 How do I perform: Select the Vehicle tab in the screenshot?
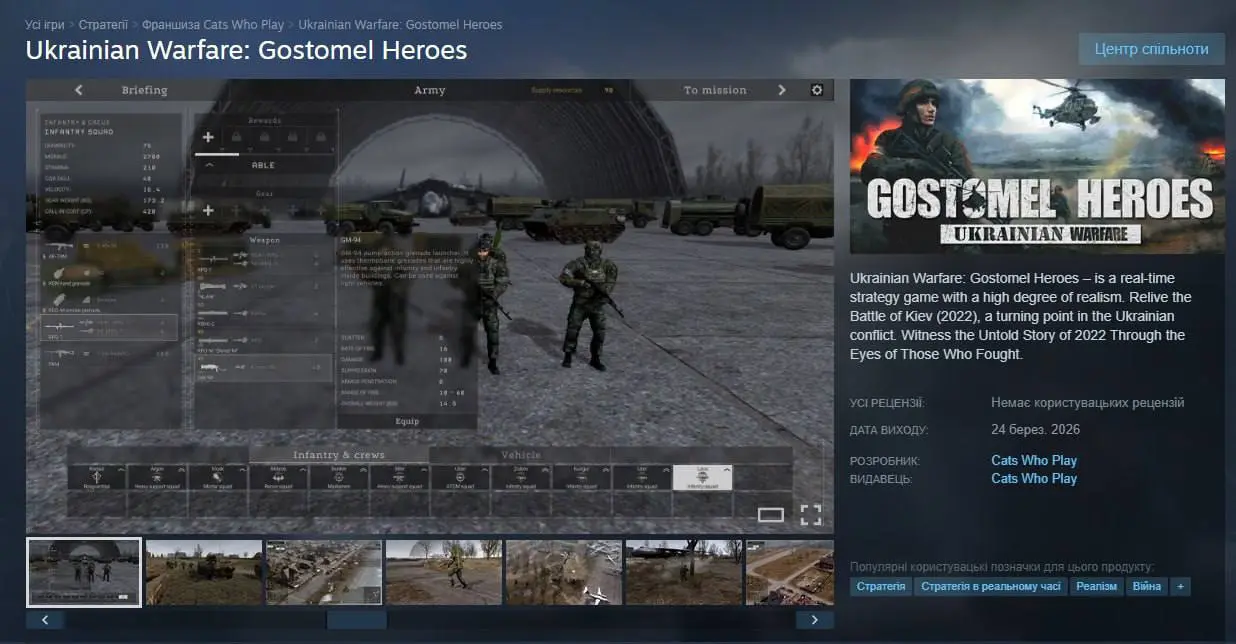point(520,454)
